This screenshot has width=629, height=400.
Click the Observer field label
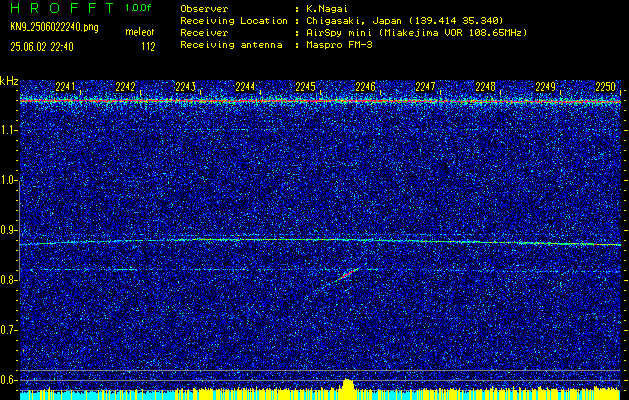204,8
